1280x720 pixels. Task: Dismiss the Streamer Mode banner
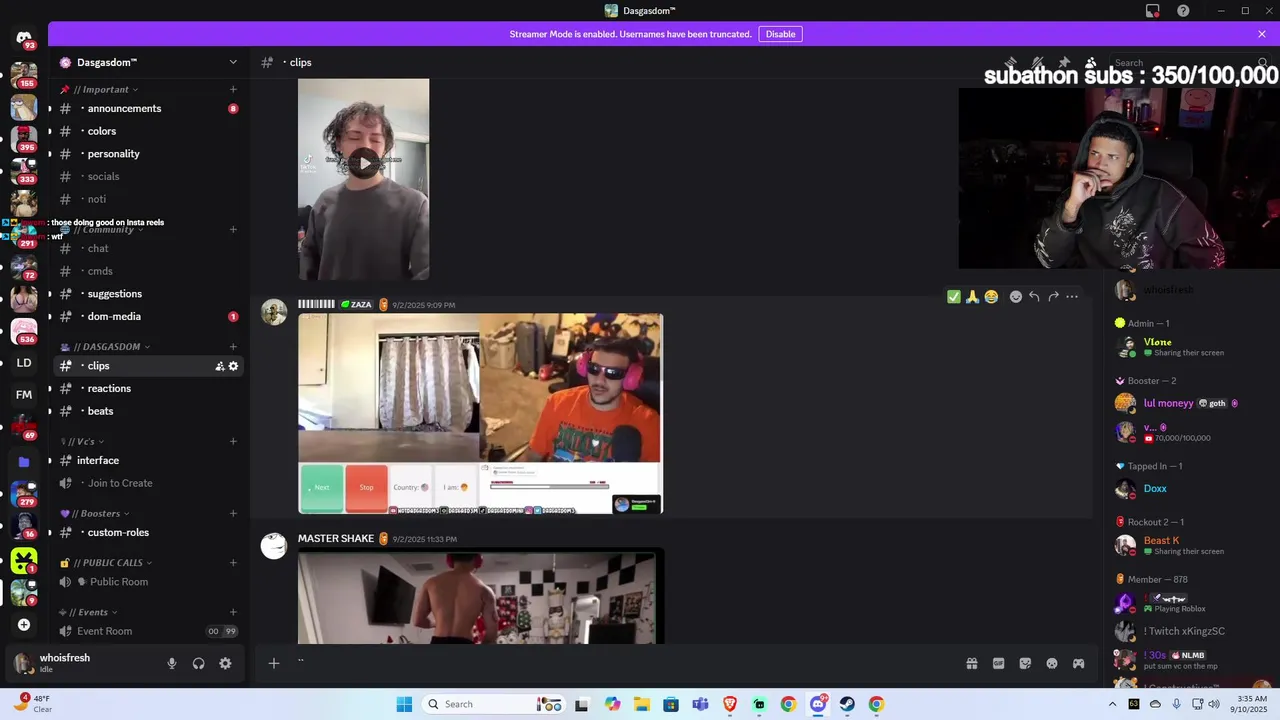point(1262,34)
